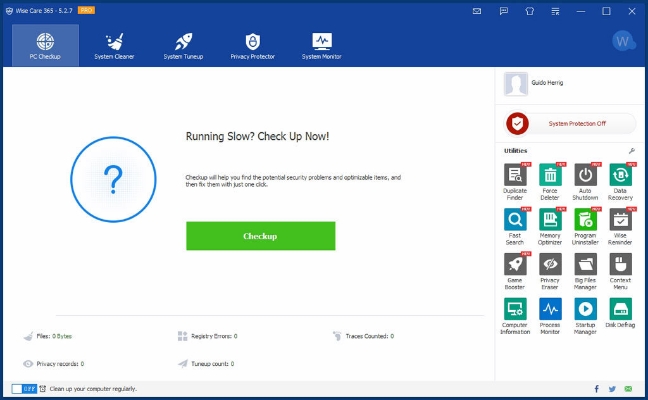Open the skin shirt icon
The height and width of the screenshot is (400, 648).
pos(529,11)
